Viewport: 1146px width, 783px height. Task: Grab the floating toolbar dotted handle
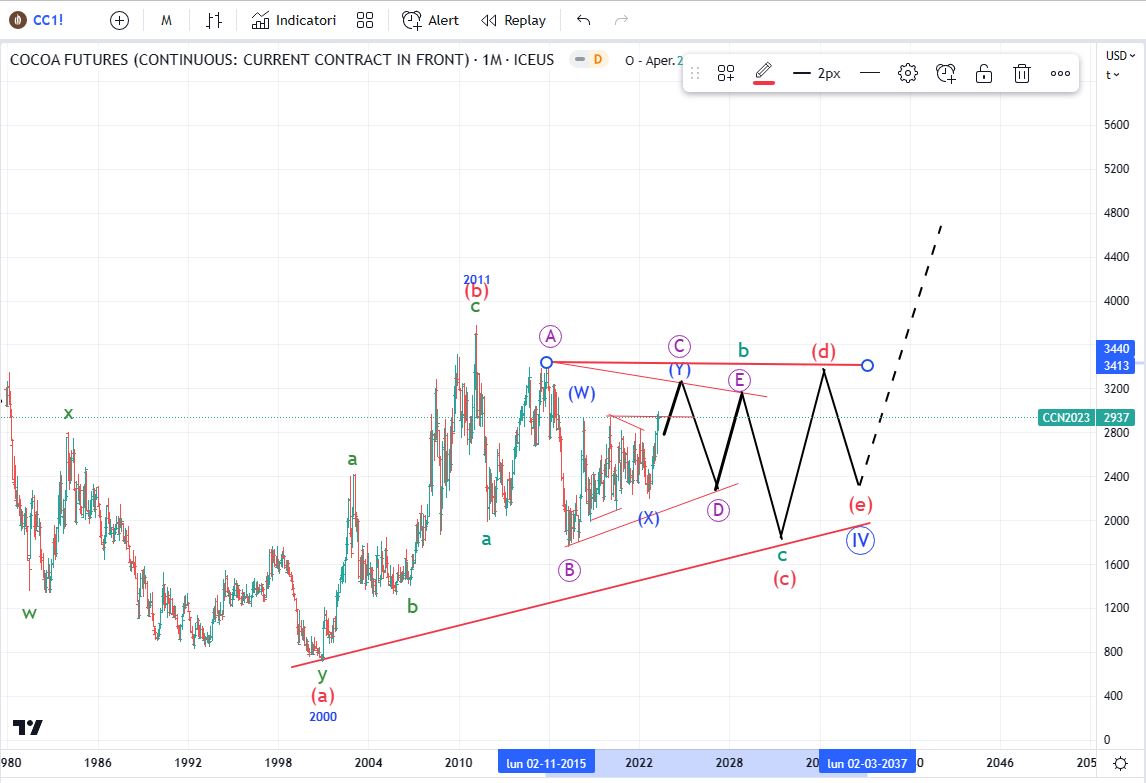[x=695, y=73]
